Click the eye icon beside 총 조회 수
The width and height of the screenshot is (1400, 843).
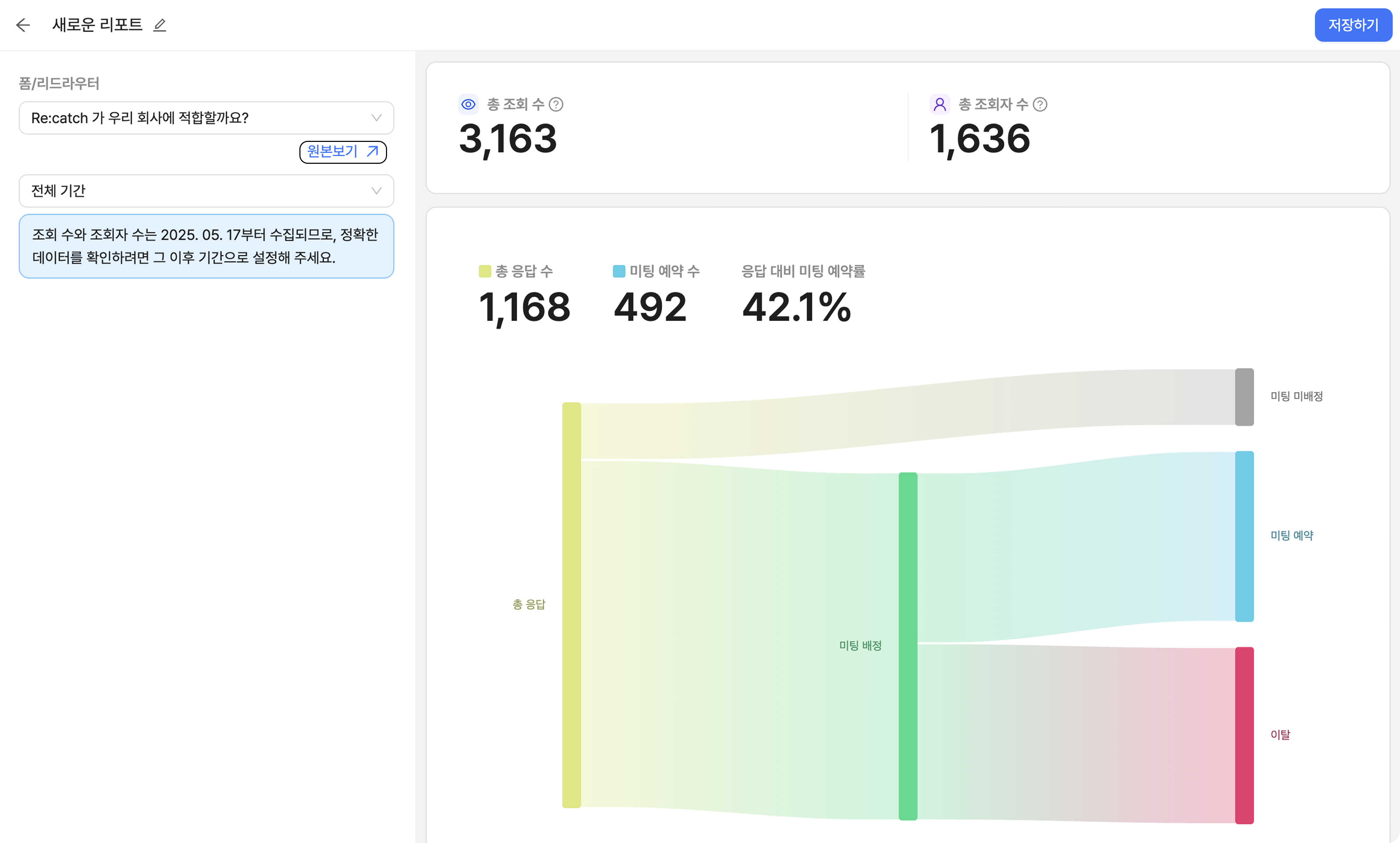(x=468, y=105)
